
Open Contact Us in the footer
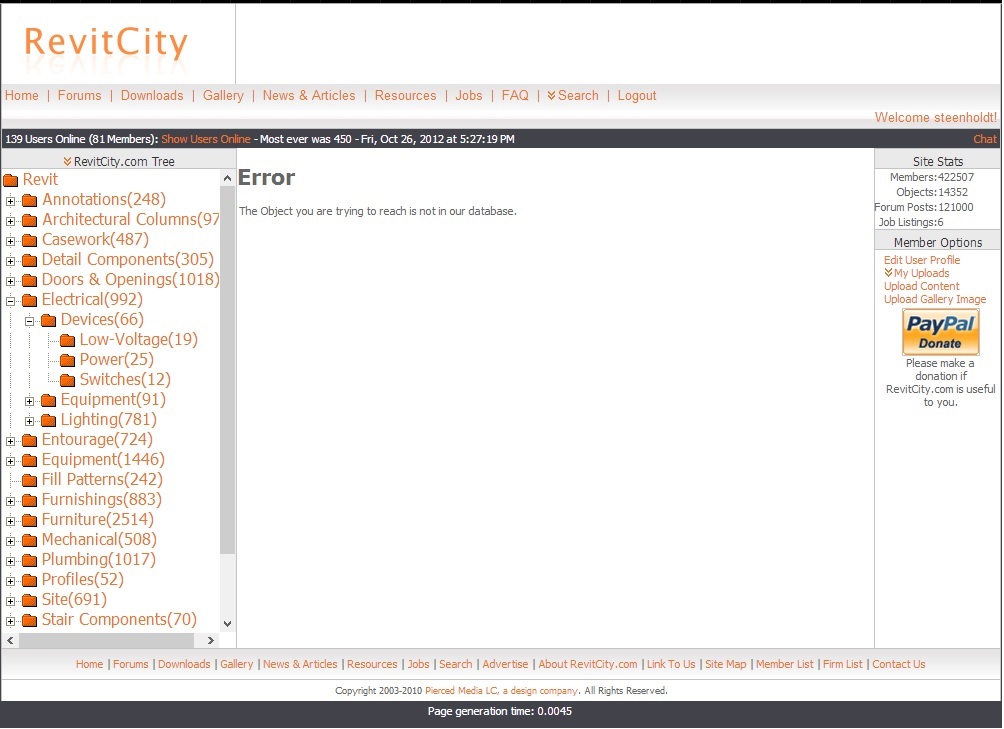coord(898,664)
